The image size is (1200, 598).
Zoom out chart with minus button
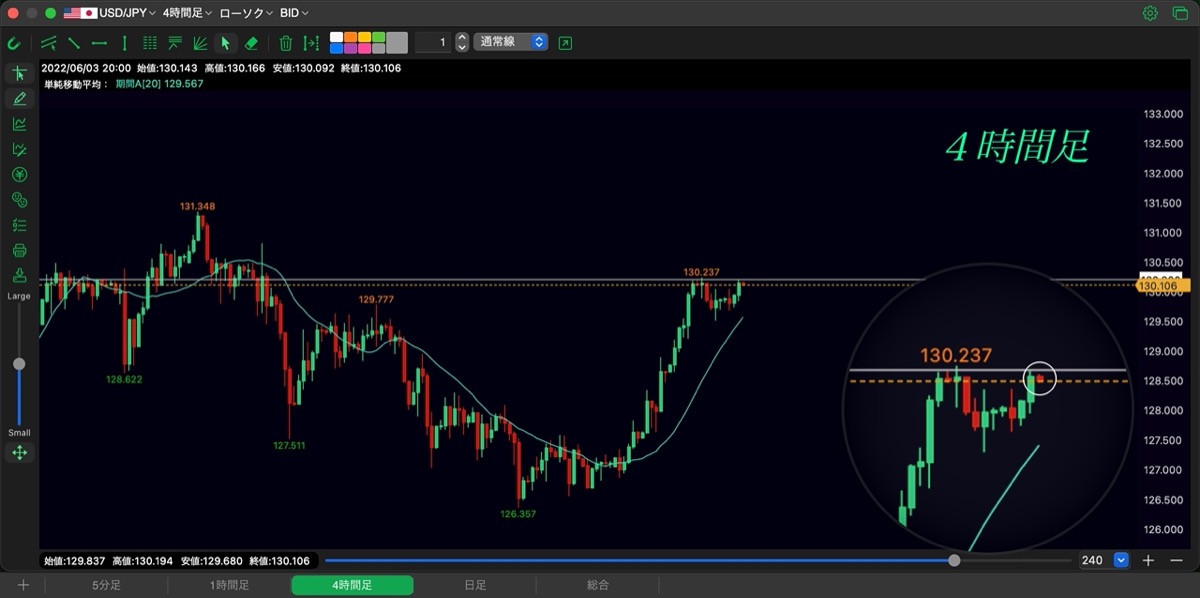1176,560
